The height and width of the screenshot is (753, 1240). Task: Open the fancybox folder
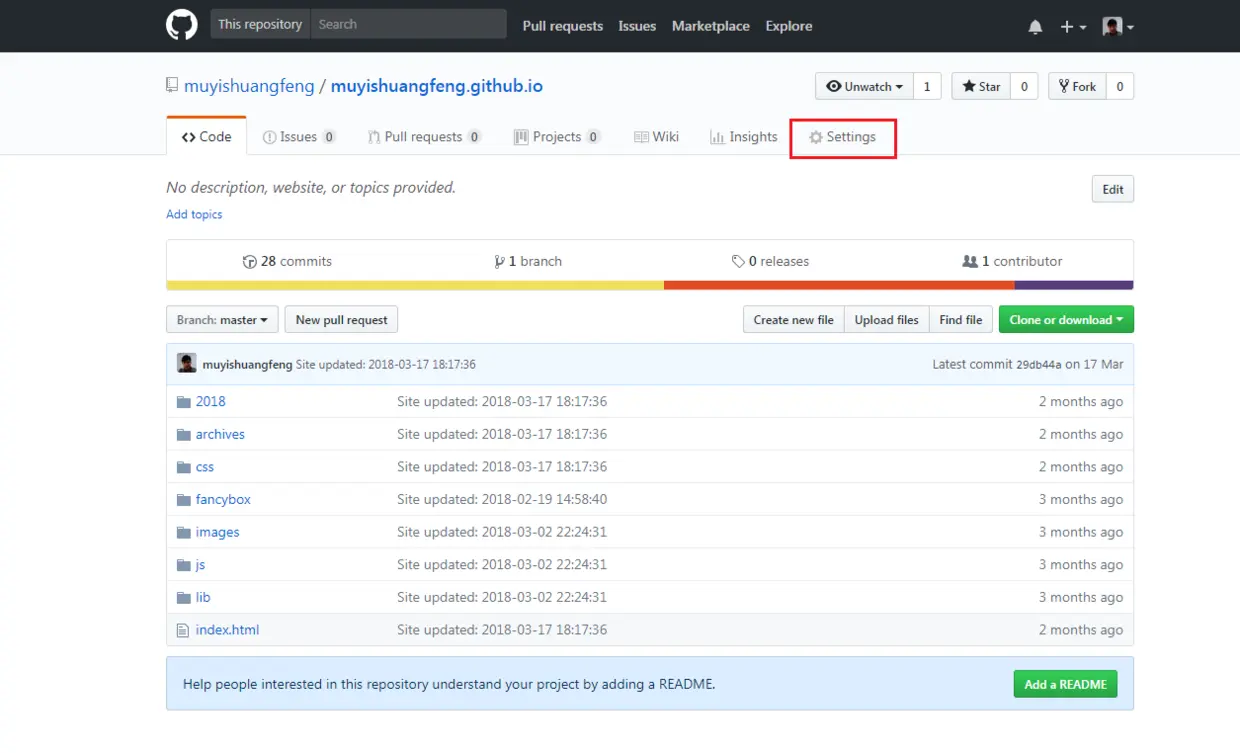[x=223, y=499]
